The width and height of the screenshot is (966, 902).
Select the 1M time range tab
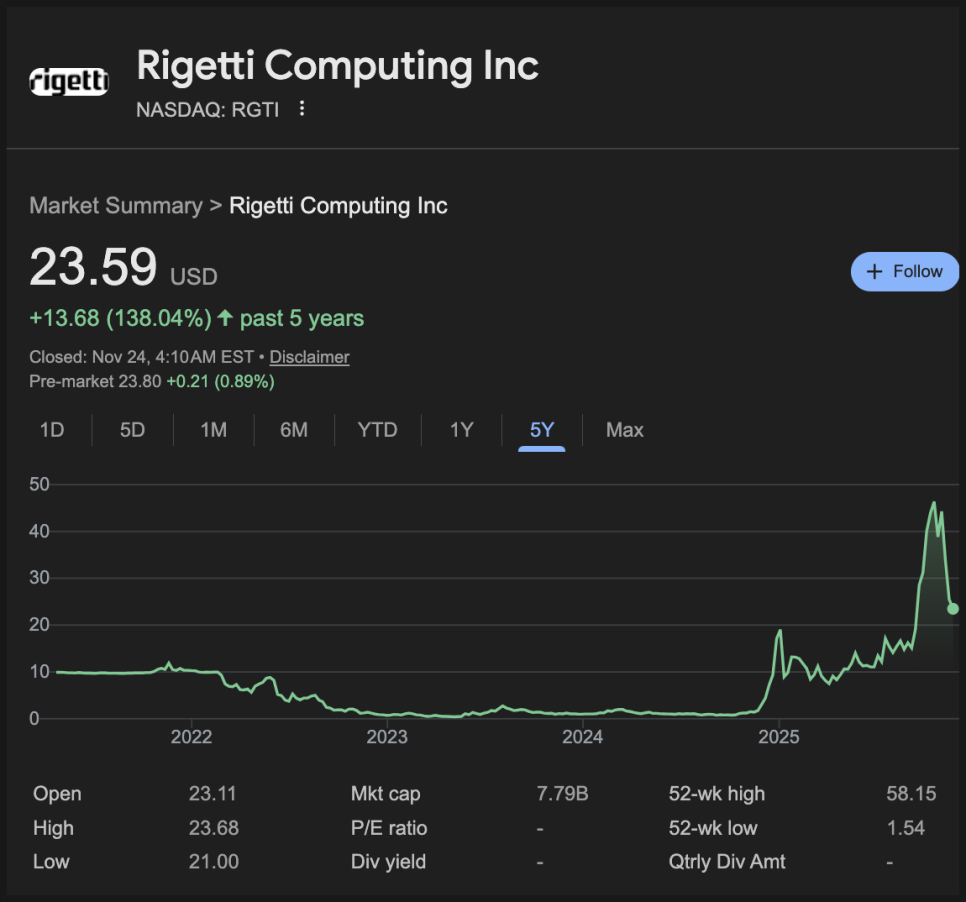pos(213,430)
